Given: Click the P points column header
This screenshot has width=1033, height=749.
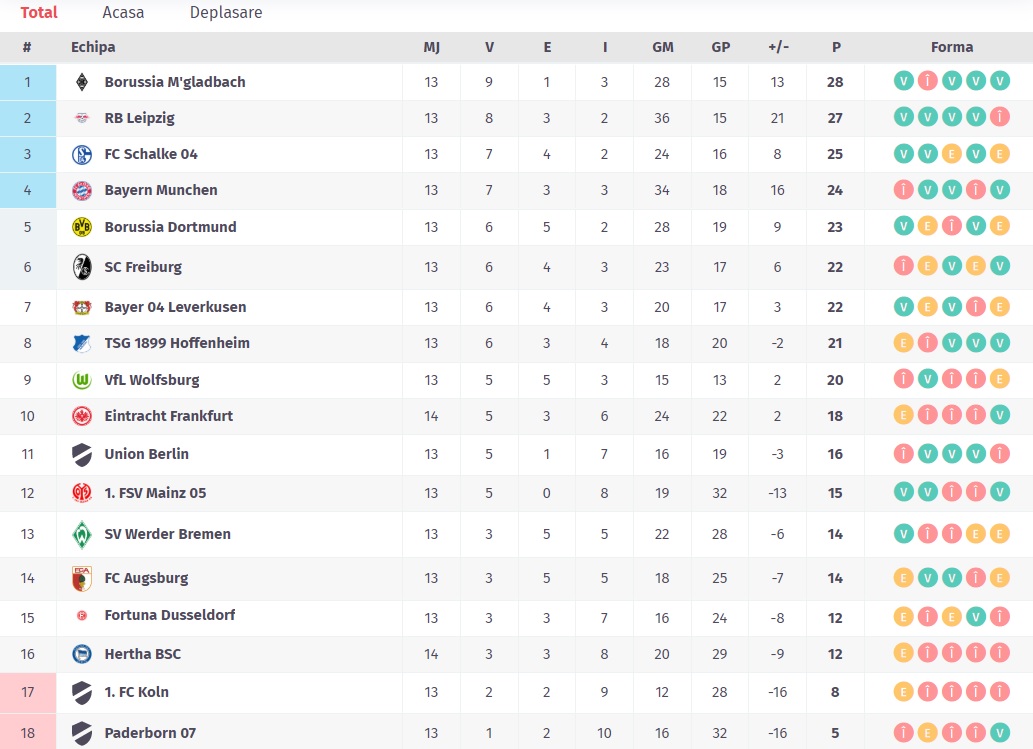Looking at the screenshot, I should tap(836, 47).
